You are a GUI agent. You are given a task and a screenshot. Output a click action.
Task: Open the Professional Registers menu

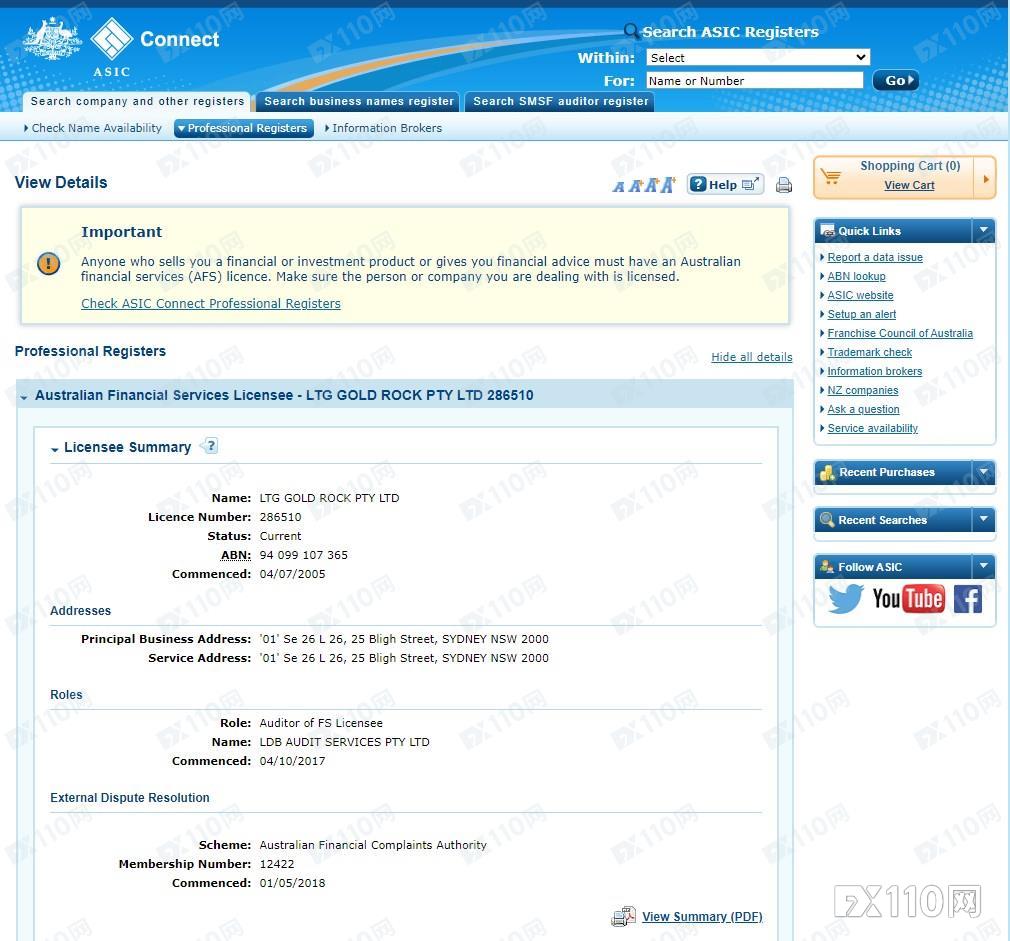coord(243,128)
